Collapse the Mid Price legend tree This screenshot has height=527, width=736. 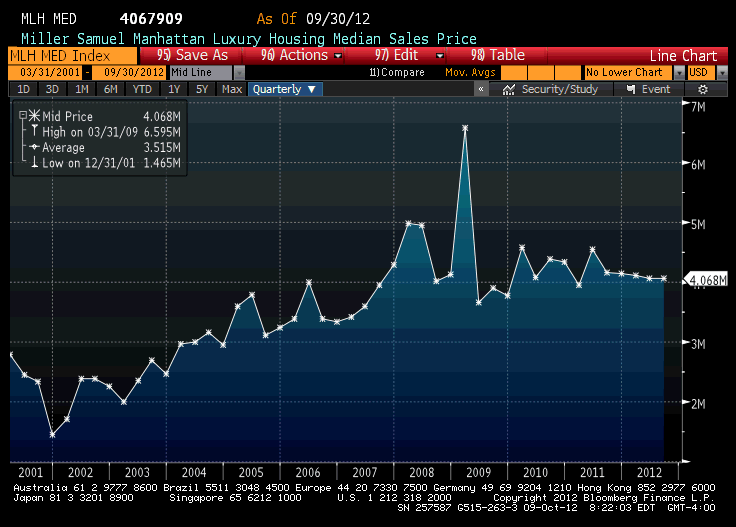tap(22, 117)
